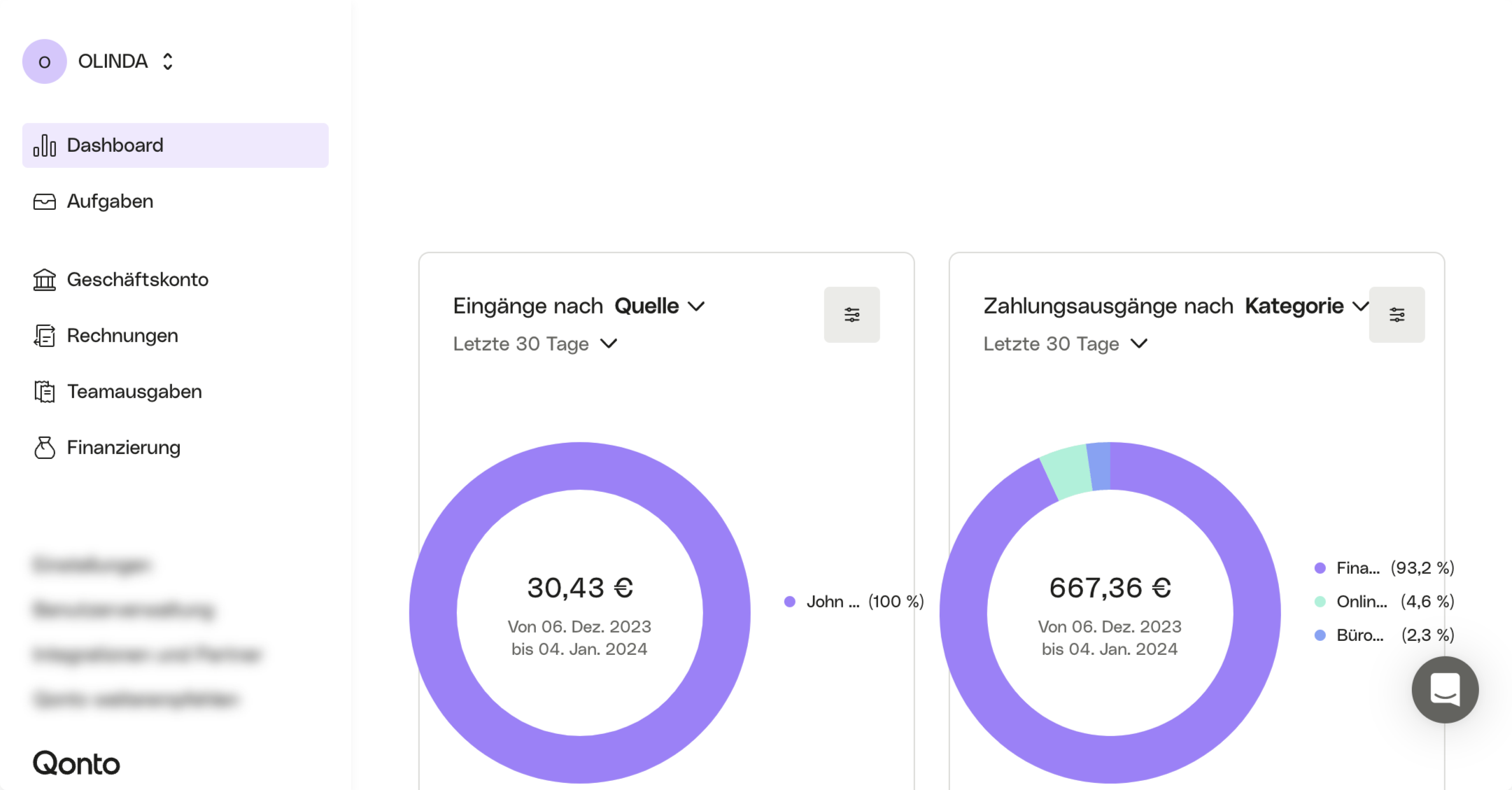Click the Finanzierung money bag icon
This screenshot has height=790, width=1512.
point(44,448)
